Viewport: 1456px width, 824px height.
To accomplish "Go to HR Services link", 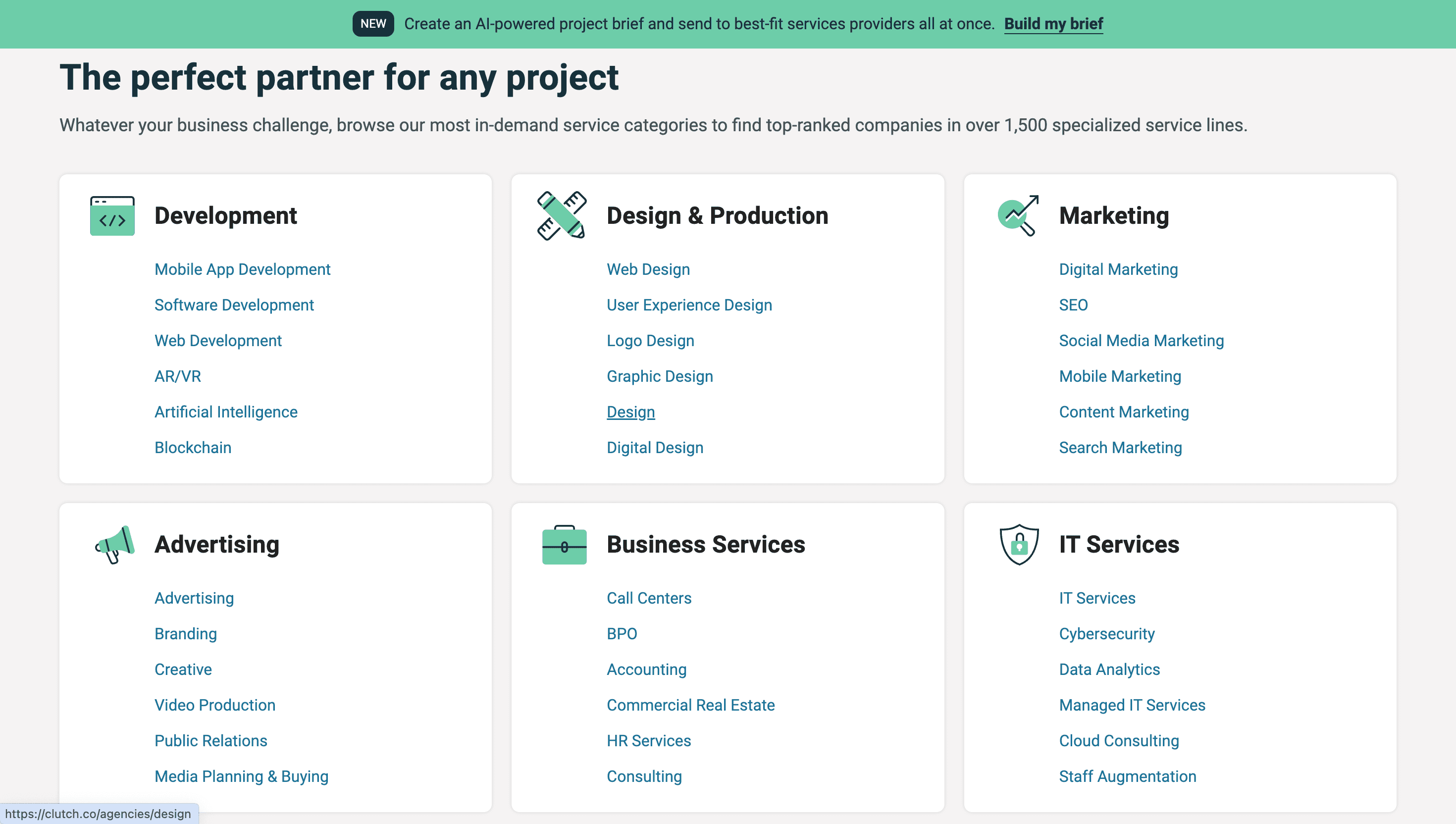I will tap(648, 741).
